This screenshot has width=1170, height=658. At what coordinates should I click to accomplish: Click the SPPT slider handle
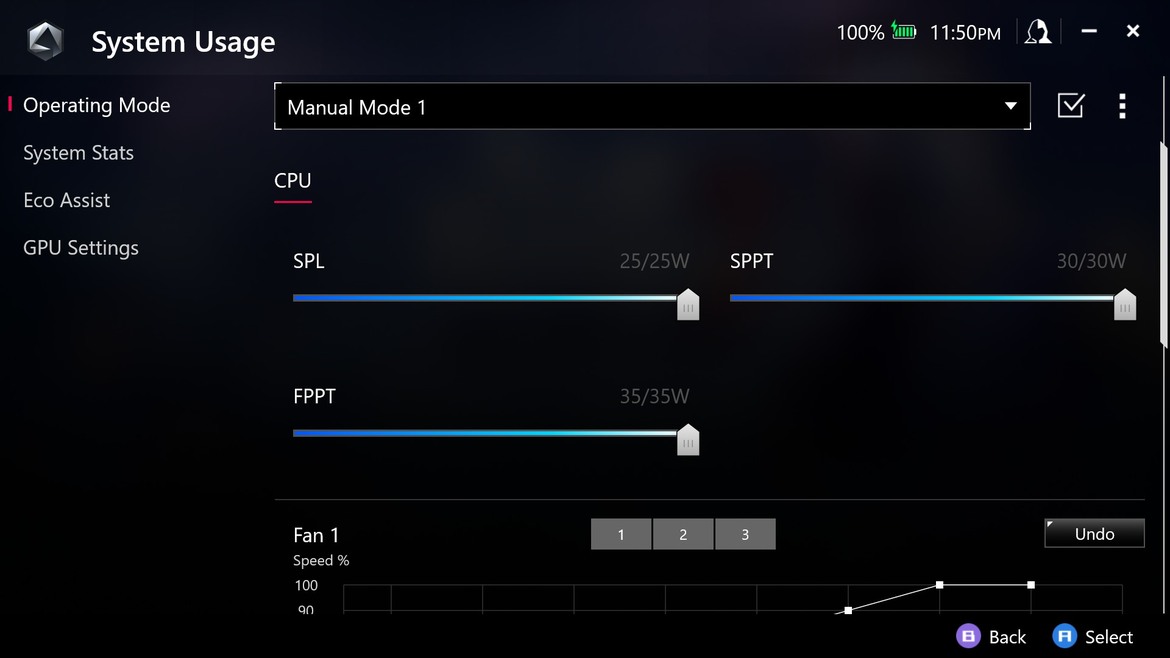pos(1124,304)
